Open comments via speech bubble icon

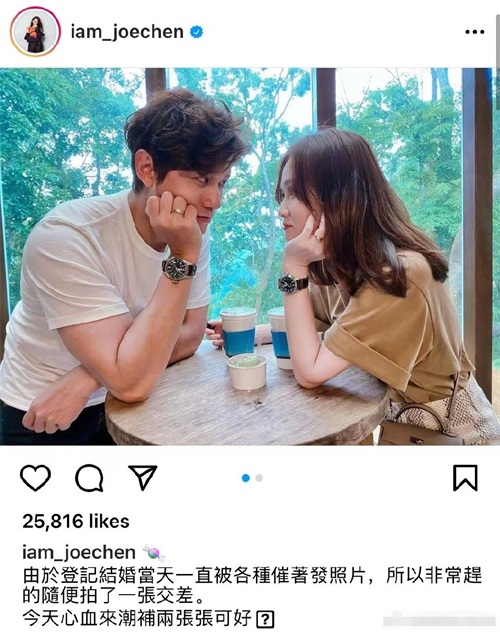pos(89,478)
